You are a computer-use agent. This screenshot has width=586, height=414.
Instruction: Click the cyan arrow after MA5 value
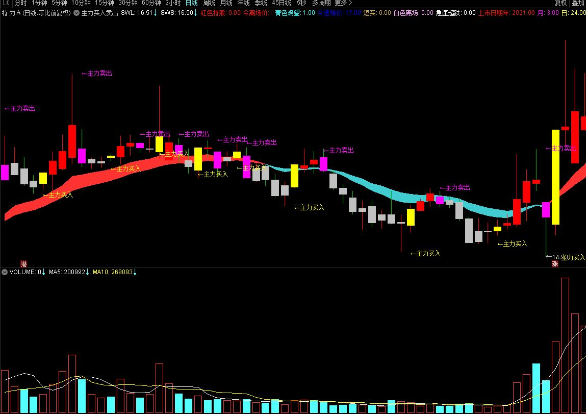click(88, 272)
